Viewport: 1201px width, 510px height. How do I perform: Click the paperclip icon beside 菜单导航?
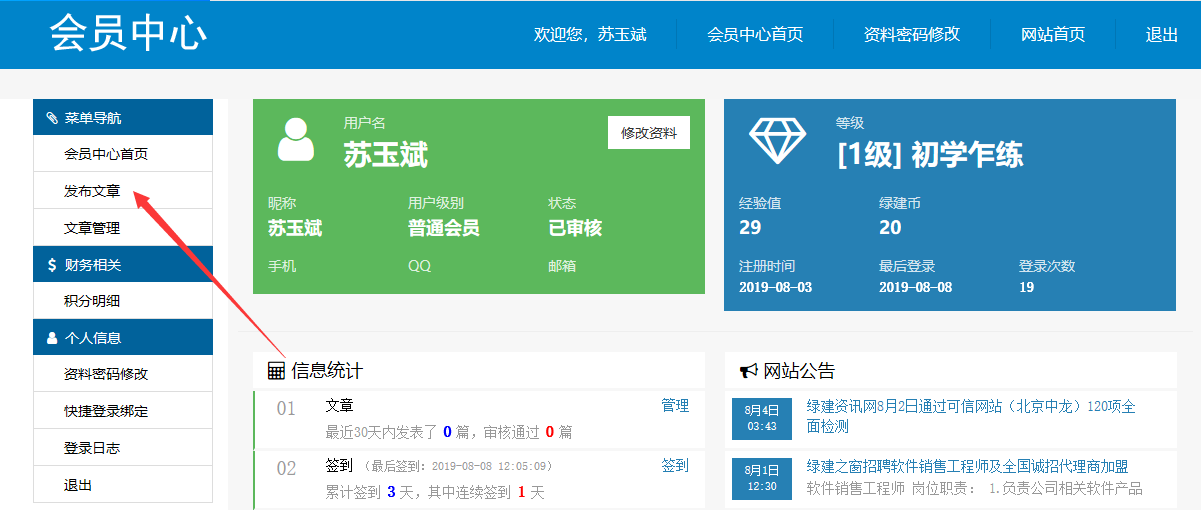pyautogui.click(x=52, y=118)
